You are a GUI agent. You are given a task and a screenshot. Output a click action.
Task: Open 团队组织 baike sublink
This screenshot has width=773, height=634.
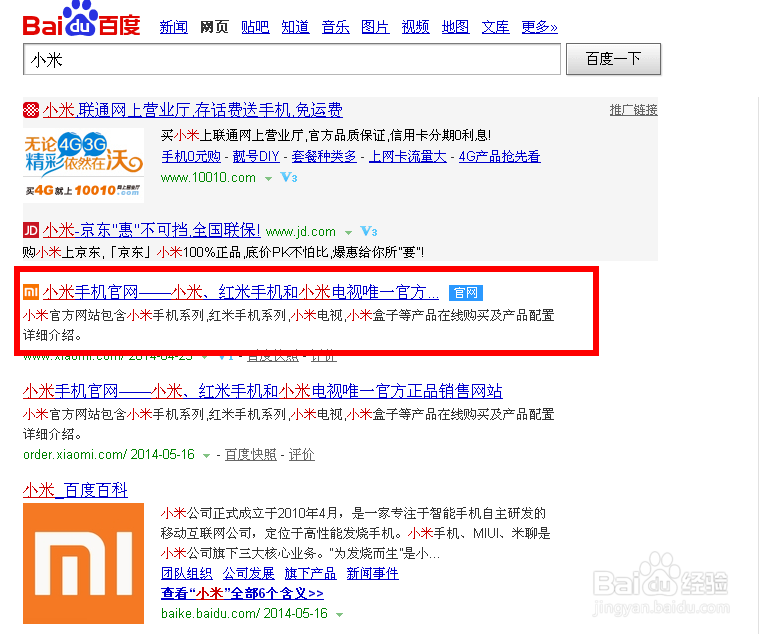(x=186, y=573)
